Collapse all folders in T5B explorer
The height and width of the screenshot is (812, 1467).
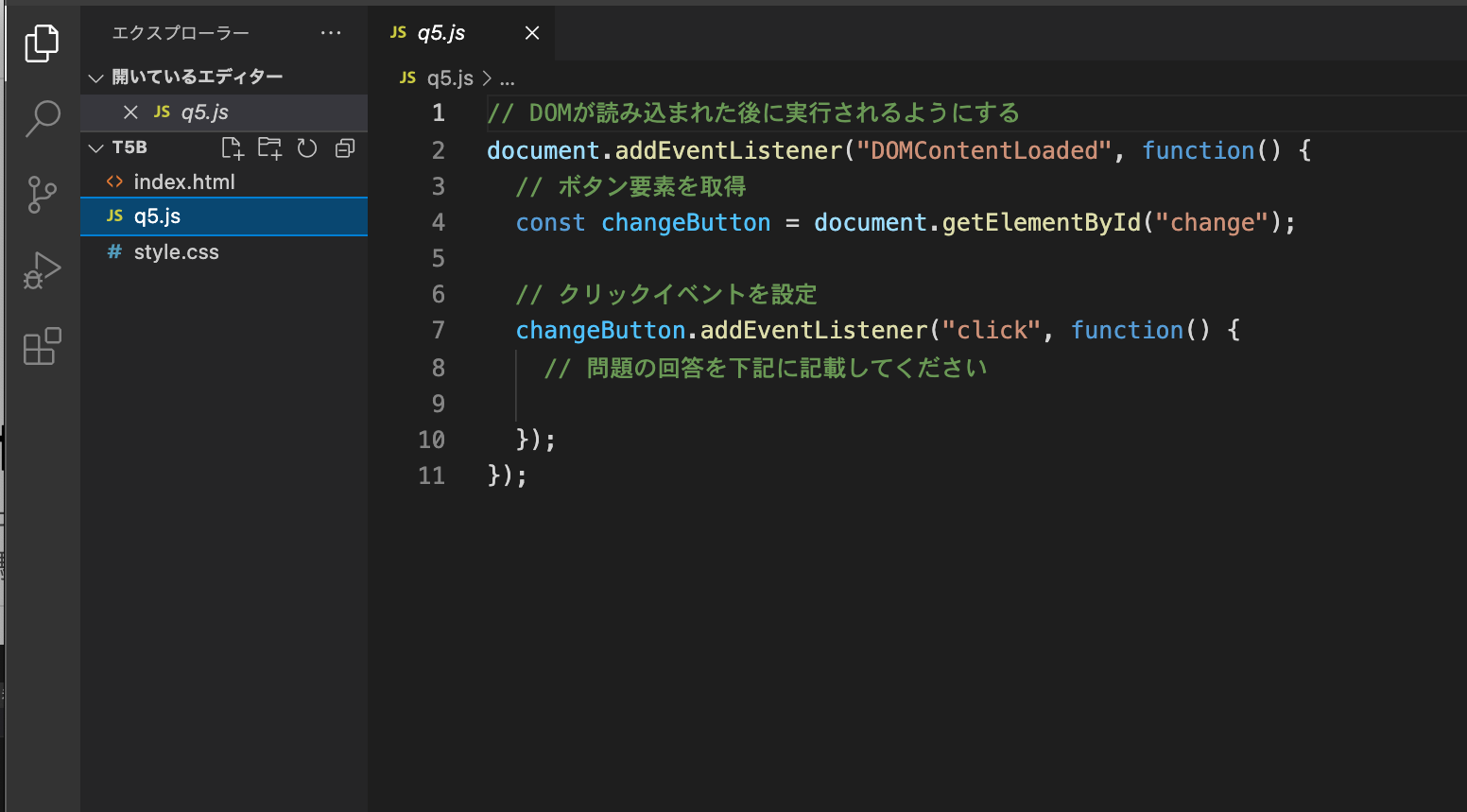coord(345,147)
